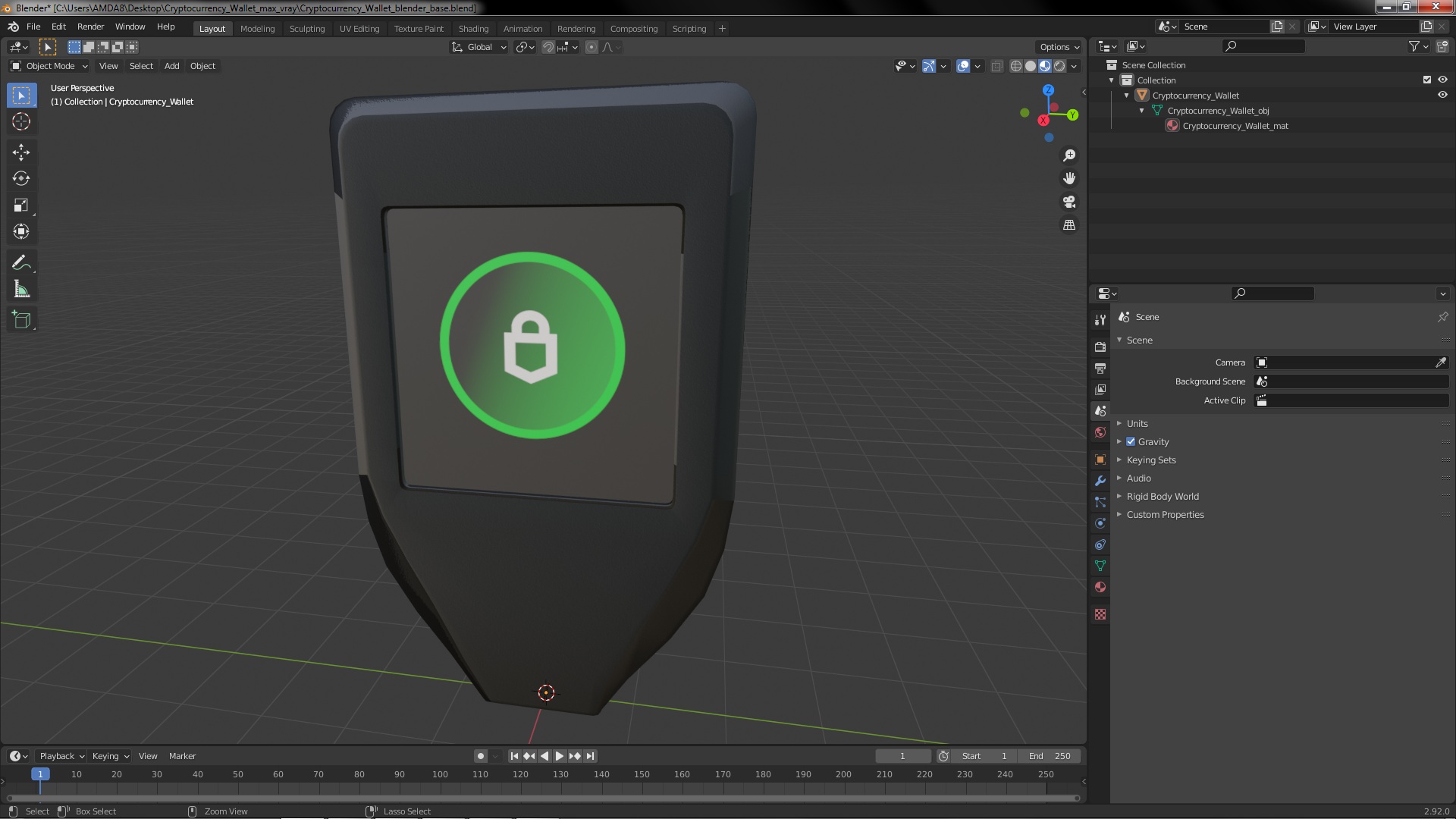This screenshot has width=1456, height=819.
Task: Select the Select Box tool
Action: (x=21, y=96)
